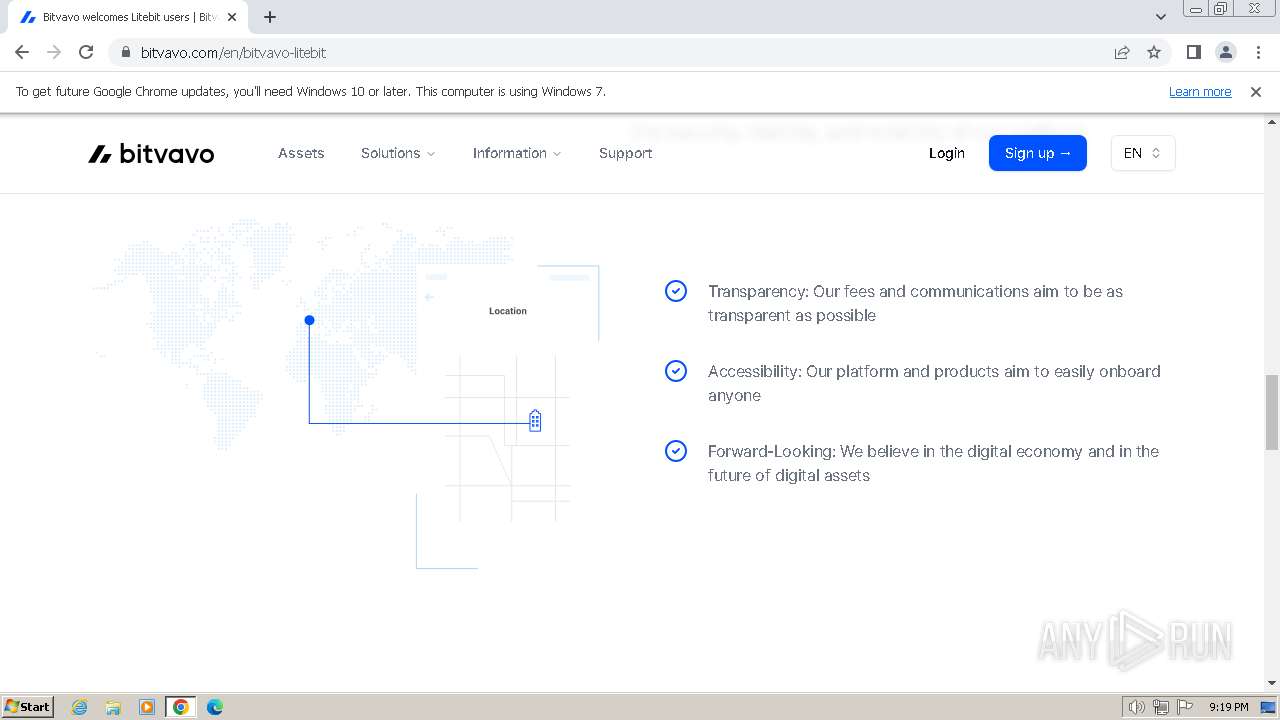The height and width of the screenshot is (720, 1280).
Task: Open Chrome side panel
Action: 1193,52
